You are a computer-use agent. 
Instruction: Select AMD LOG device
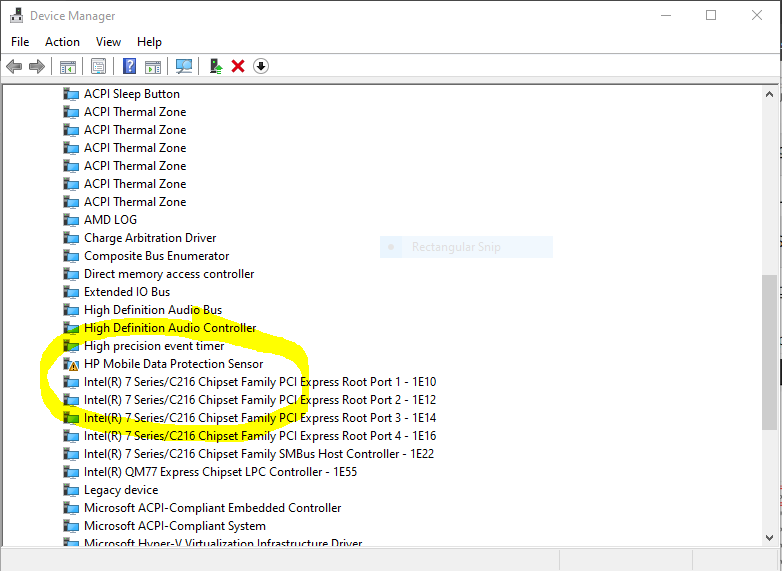pyautogui.click(x=110, y=220)
